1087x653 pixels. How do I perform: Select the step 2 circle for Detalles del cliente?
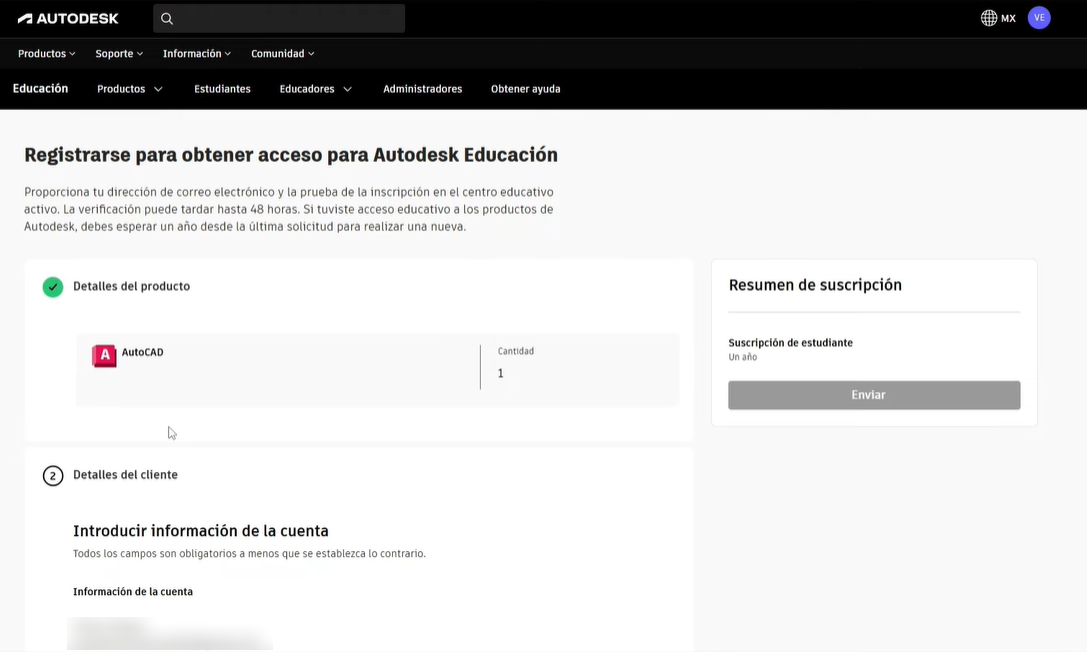coord(52,475)
